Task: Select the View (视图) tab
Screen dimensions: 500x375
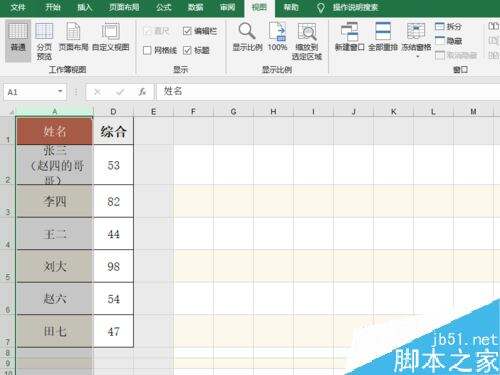Action: [x=259, y=7]
